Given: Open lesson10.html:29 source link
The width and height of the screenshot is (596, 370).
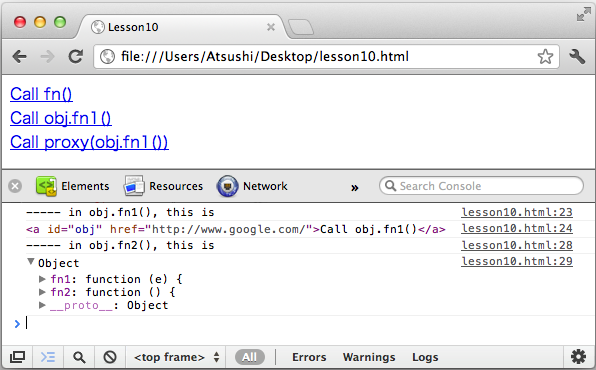Looking at the screenshot, I should (x=517, y=261).
